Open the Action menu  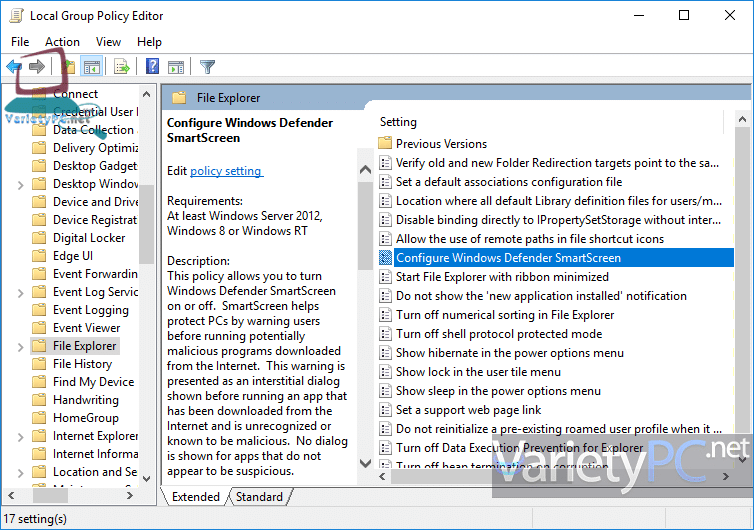pos(63,42)
